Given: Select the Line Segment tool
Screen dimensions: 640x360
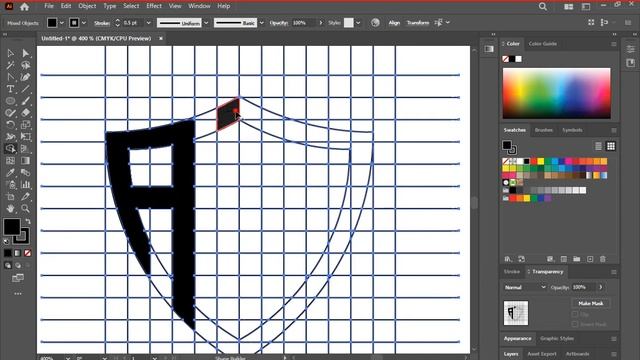Looking at the screenshot, I should (25, 89).
